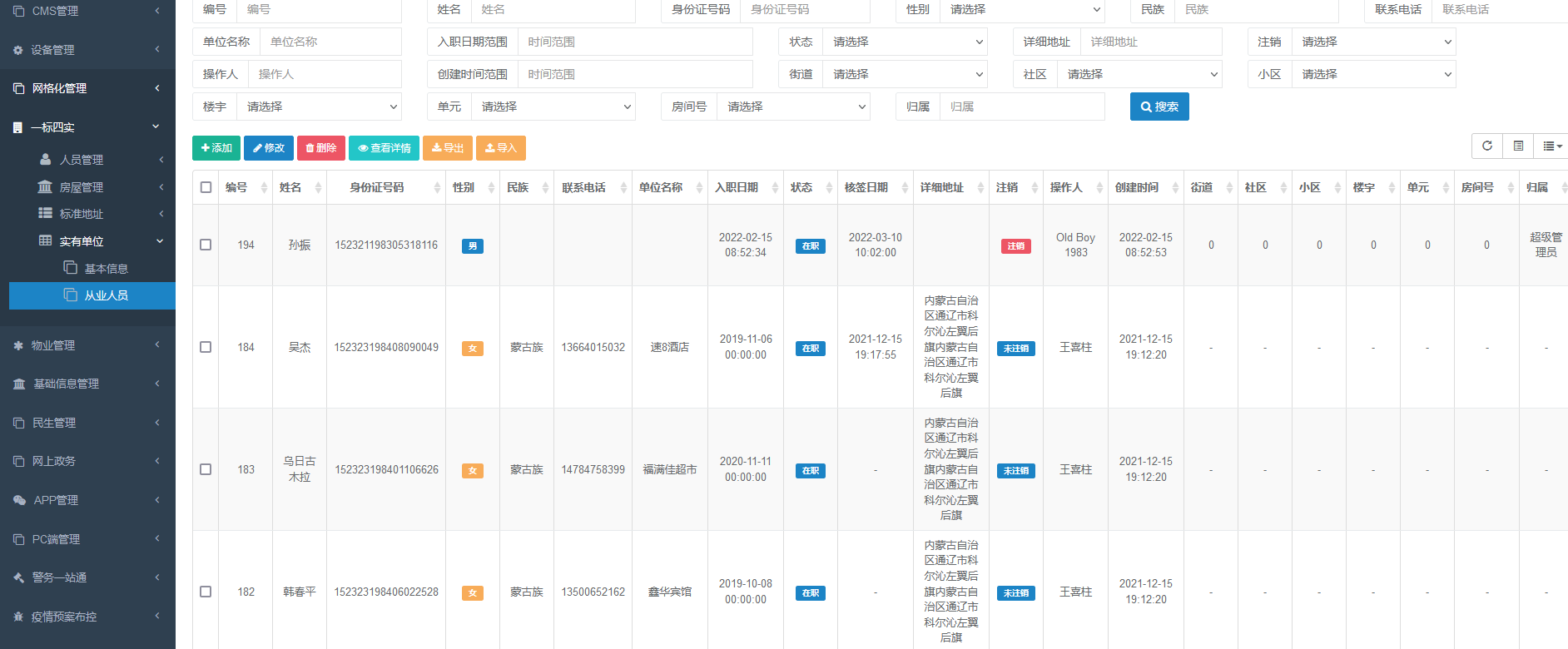Click the blue 修改 edit button

[268, 148]
